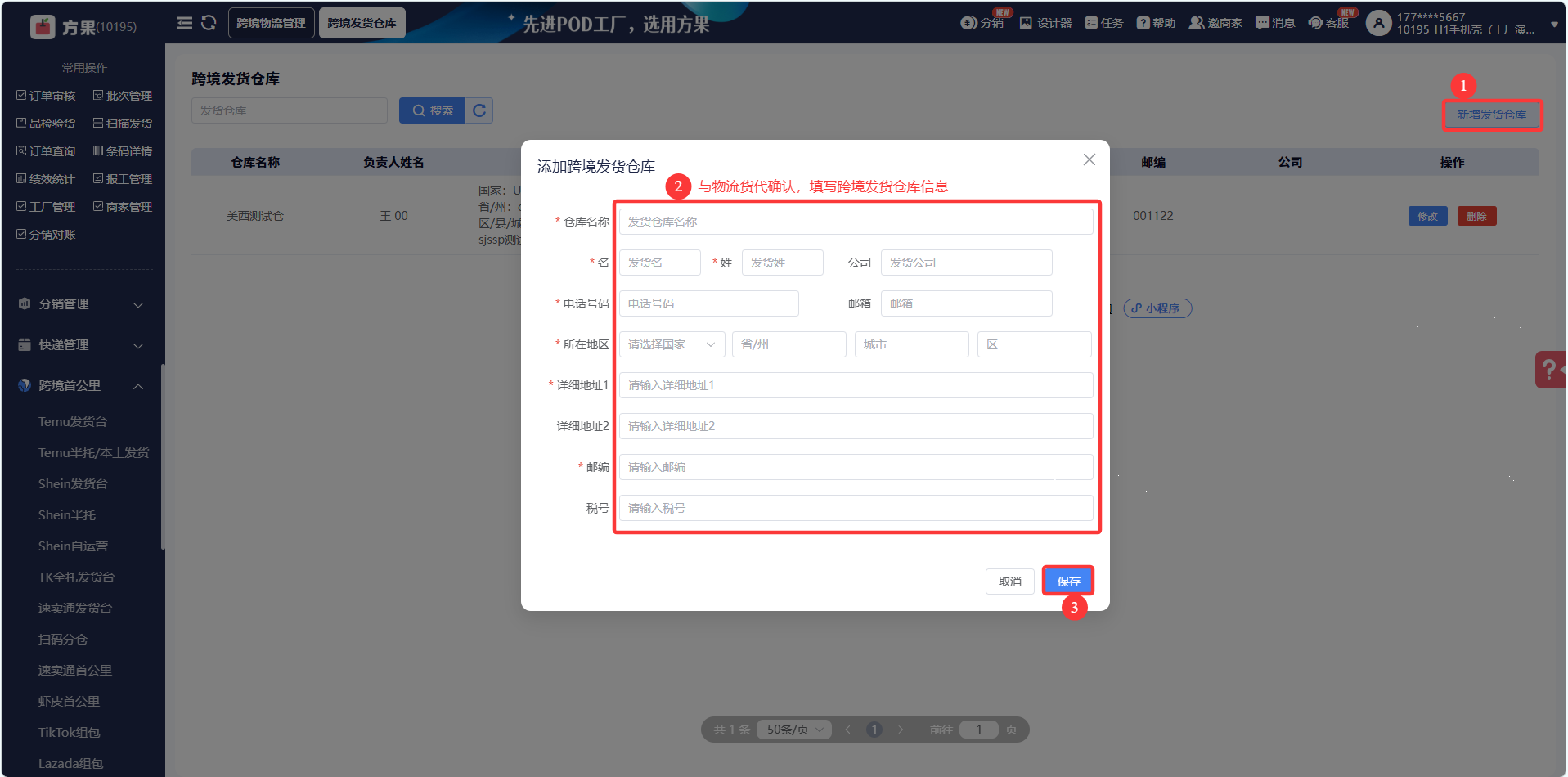The image size is (1568, 777).
Task: Toggle the sidebar collapse hamburger icon
Action: pos(185,23)
